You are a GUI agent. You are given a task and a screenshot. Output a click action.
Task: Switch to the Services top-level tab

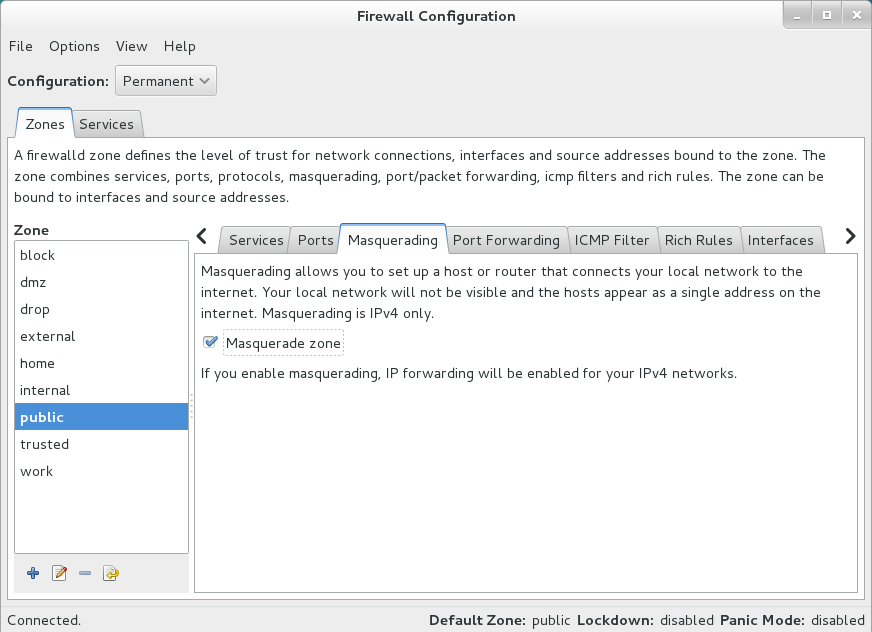click(x=106, y=124)
